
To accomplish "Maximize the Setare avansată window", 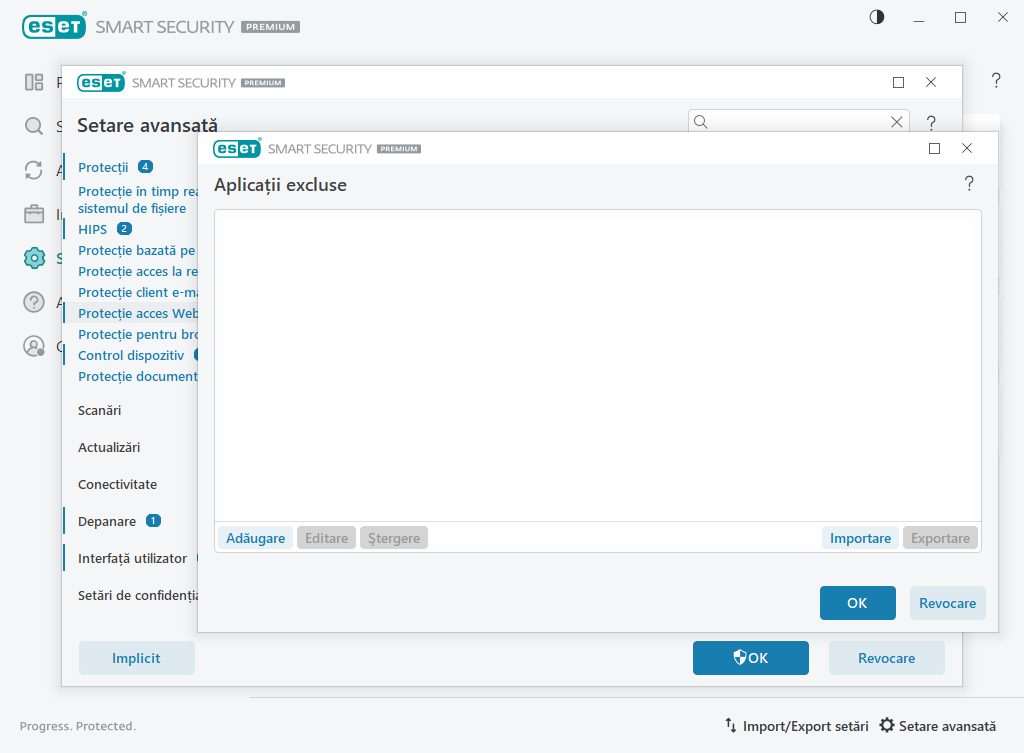I will (899, 82).
